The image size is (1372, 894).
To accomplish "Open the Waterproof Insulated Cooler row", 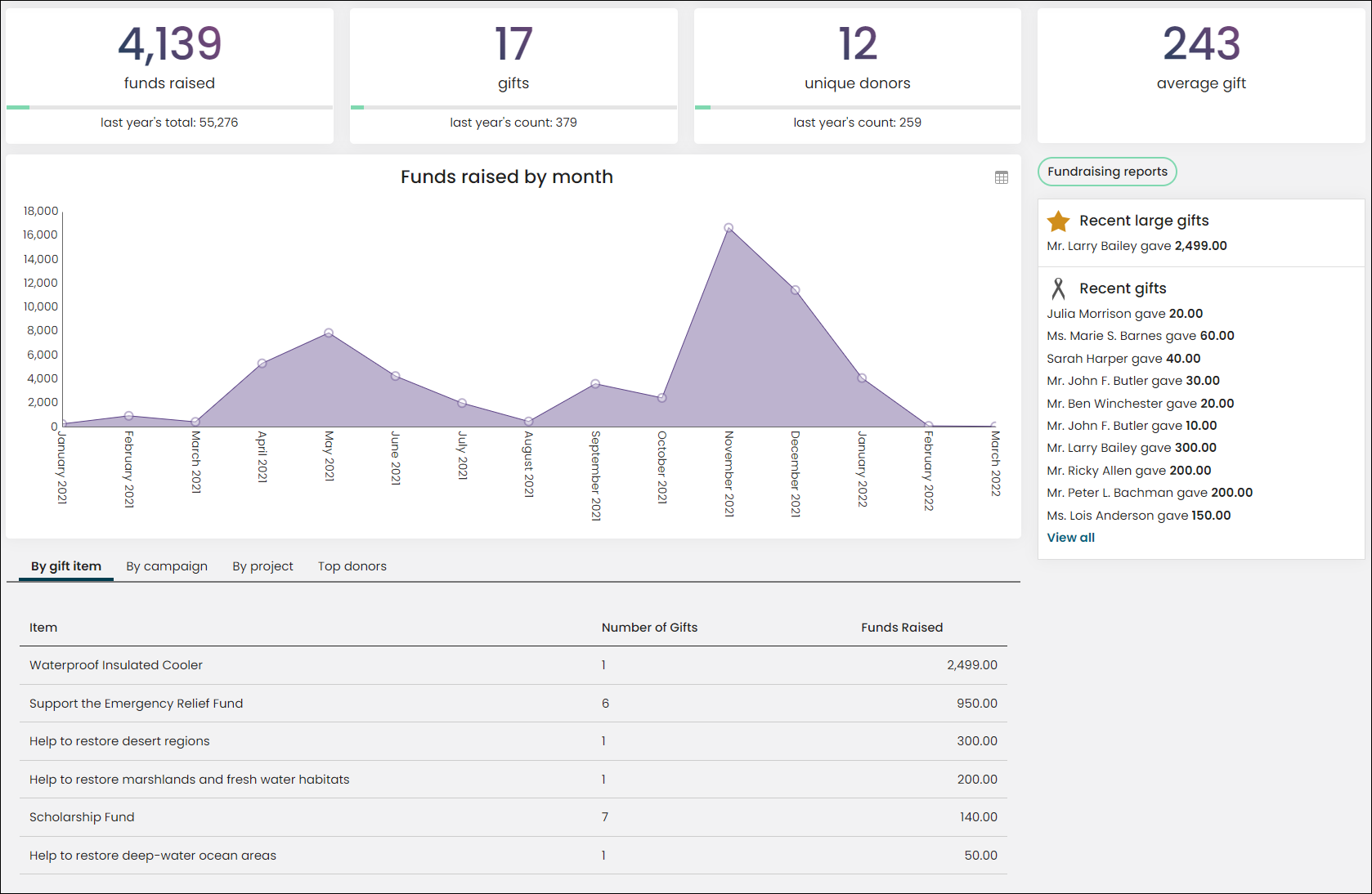I will pos(513,665).
